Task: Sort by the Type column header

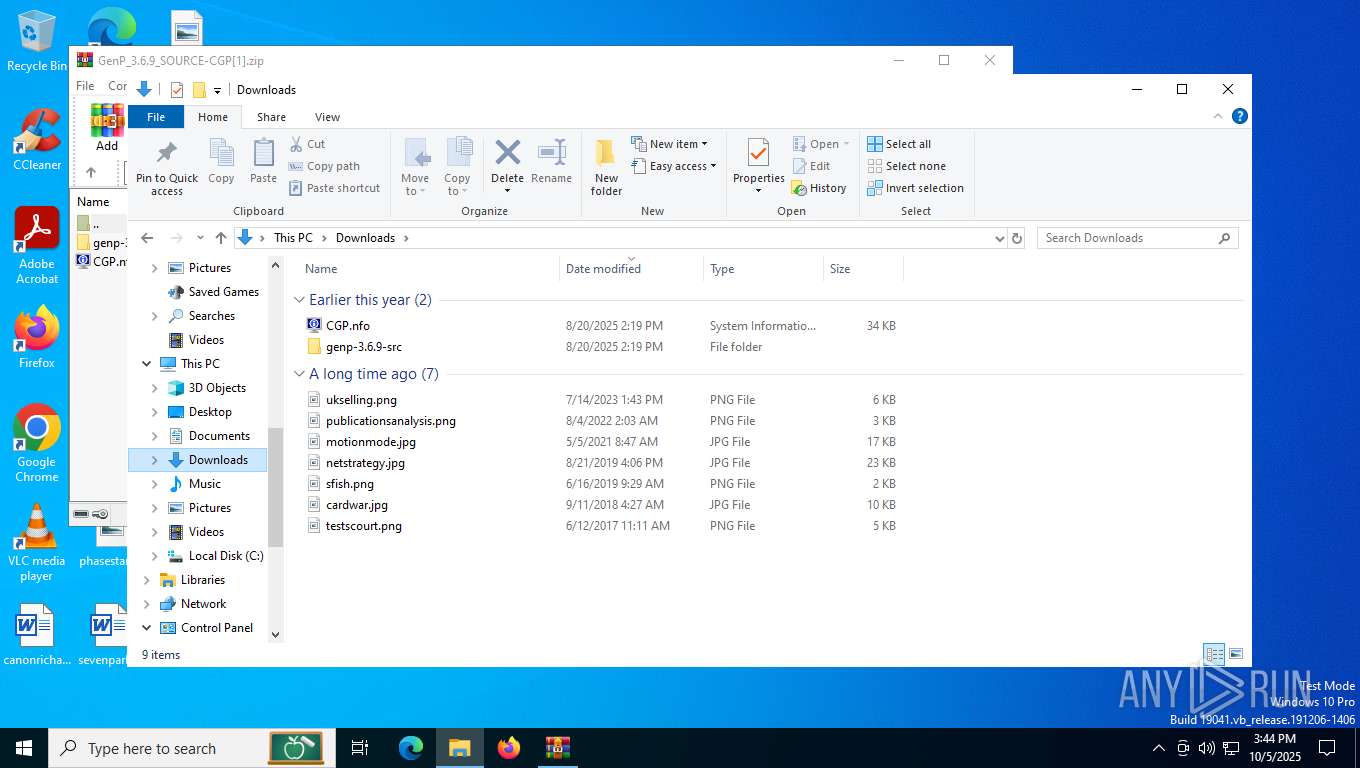Action: 764,269
